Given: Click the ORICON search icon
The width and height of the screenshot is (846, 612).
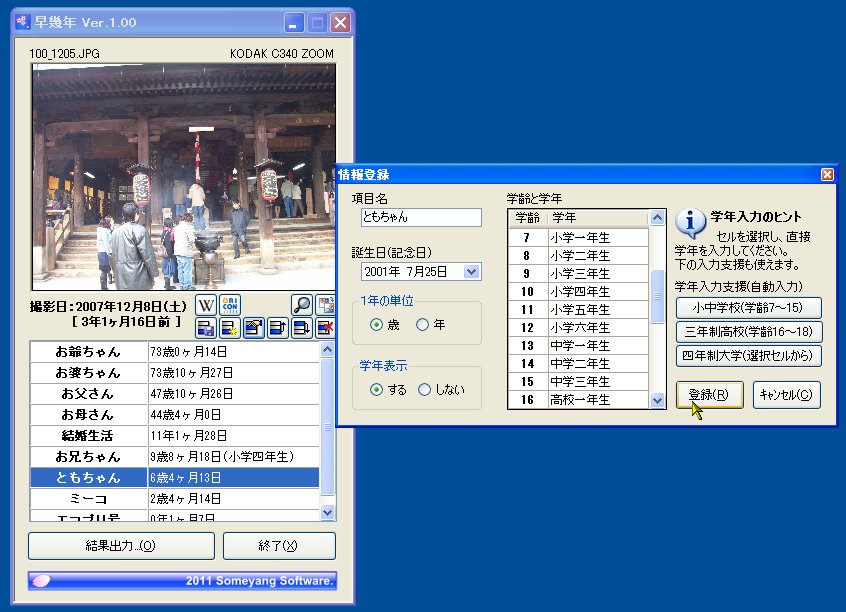Looking at the screenshot, I should click(229, 304).
